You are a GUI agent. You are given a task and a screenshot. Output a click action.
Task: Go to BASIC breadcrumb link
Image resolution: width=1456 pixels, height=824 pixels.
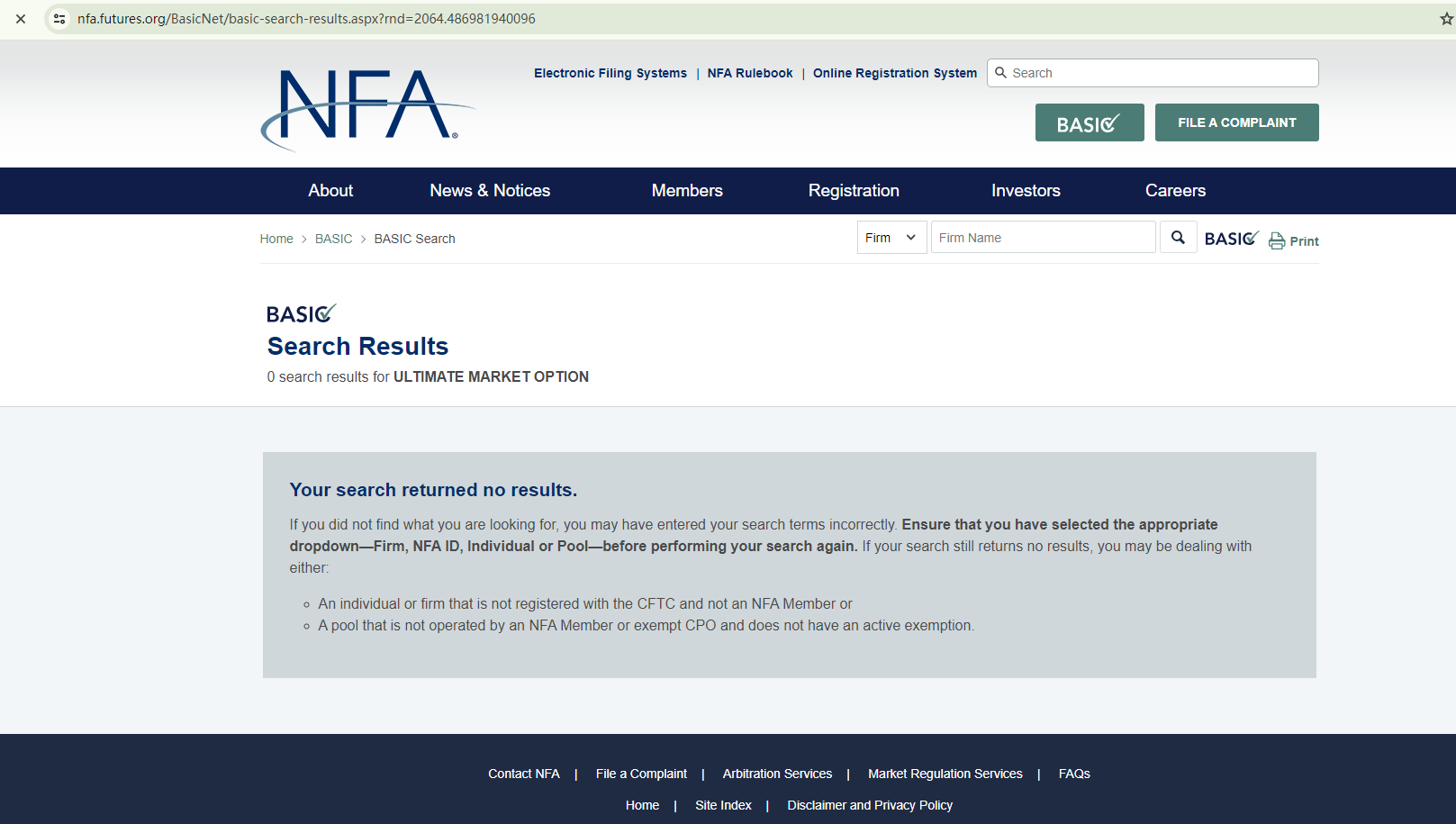click(334, 239)
